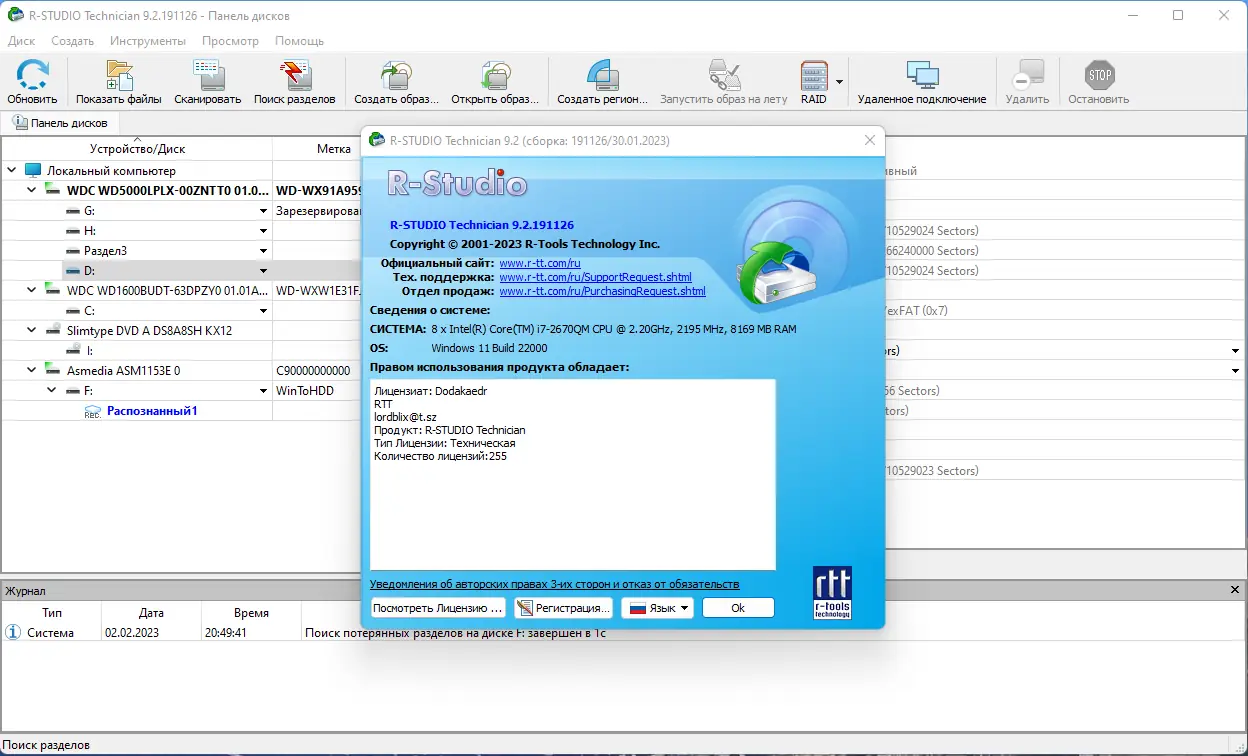Collapse the WDC WD5000LPLX device tree
This screenshot has width=1248, height=756.
(31, 189)
